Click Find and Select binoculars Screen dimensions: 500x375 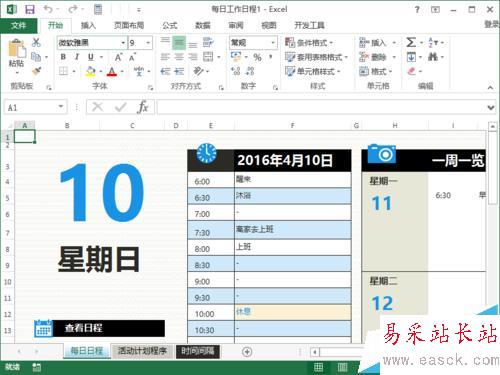click(433, 57)
